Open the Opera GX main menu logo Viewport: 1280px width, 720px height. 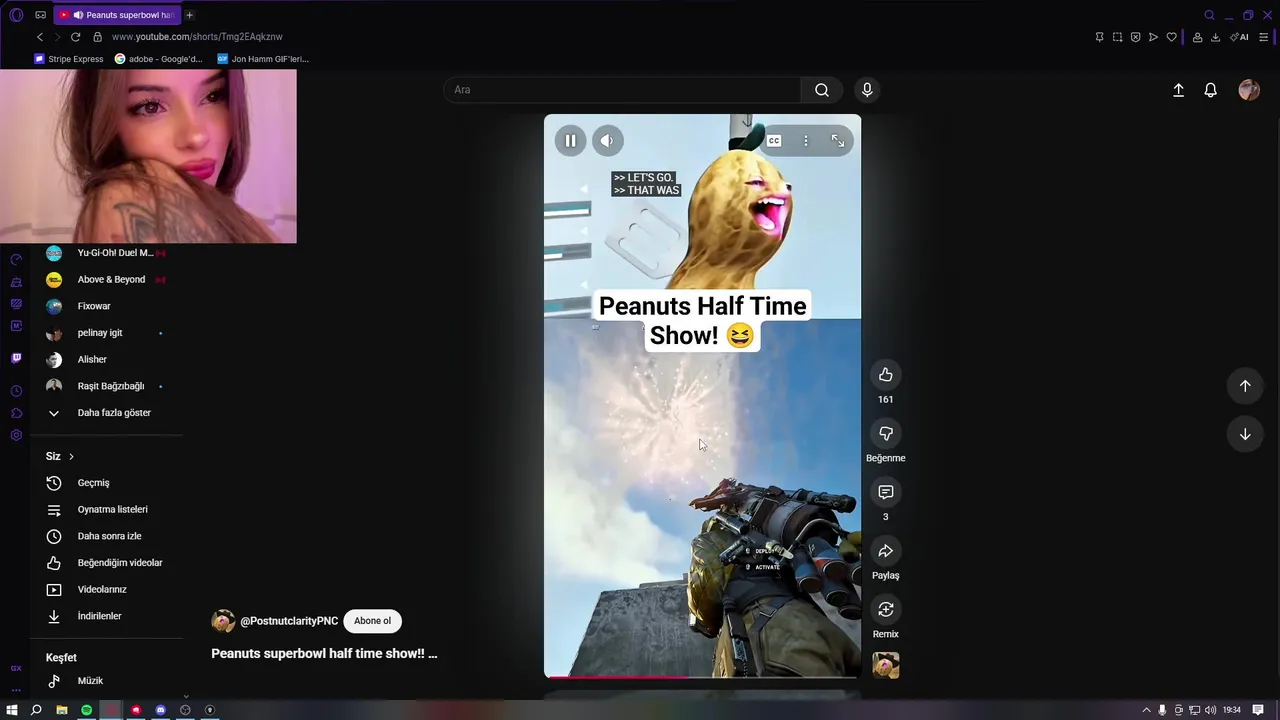(15, 15)
